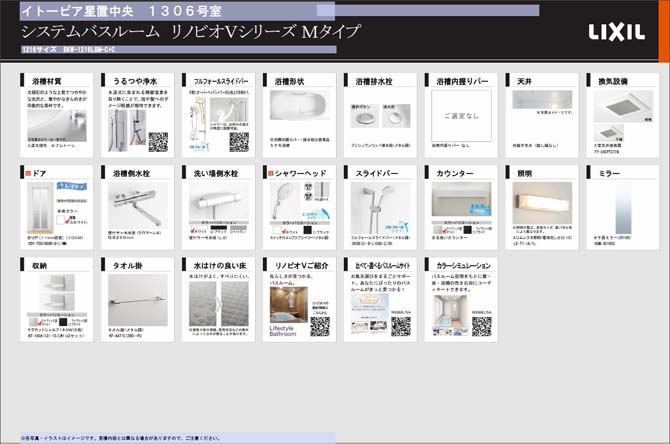Select the white swatch in the シャワーヘッド card
This screenshot has width=670, height=444.
(278, 230)
